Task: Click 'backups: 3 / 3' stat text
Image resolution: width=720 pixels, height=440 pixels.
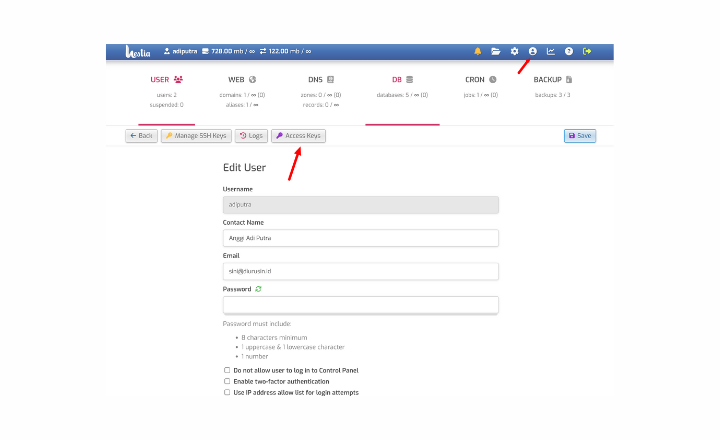Action: click(x=552, y=95)
